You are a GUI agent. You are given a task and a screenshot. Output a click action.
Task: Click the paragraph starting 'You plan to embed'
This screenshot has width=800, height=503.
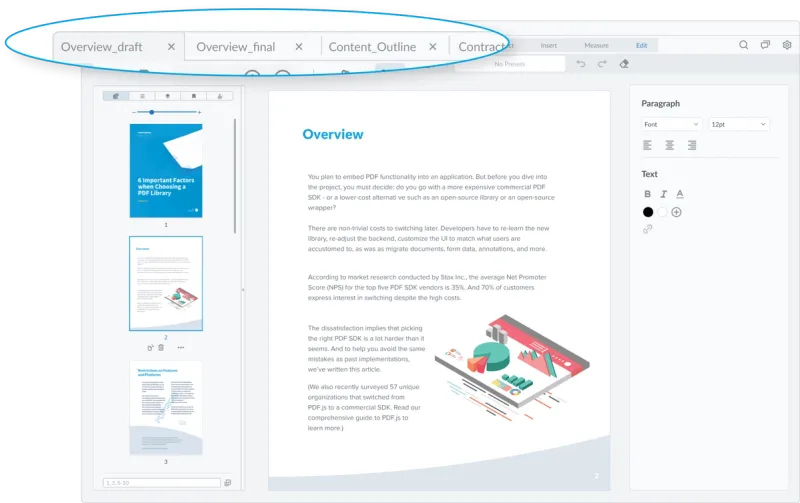431,192
